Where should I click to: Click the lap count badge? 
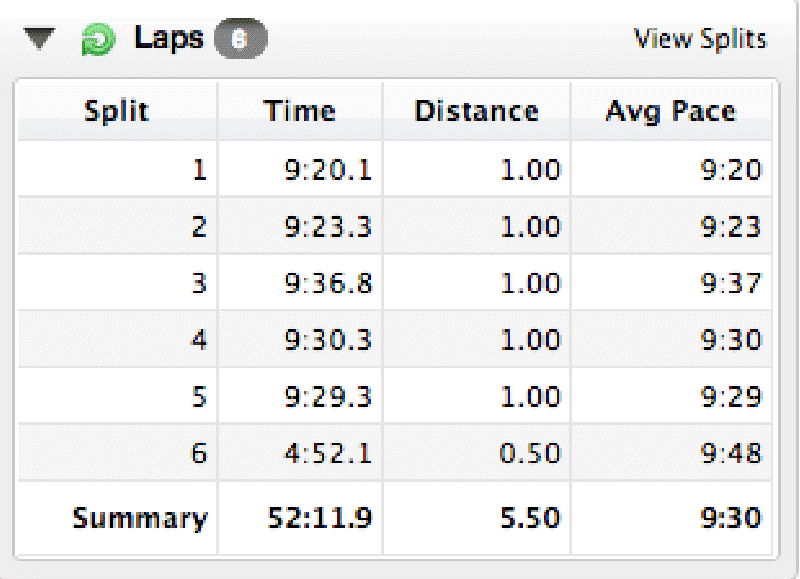coord(239,40)
